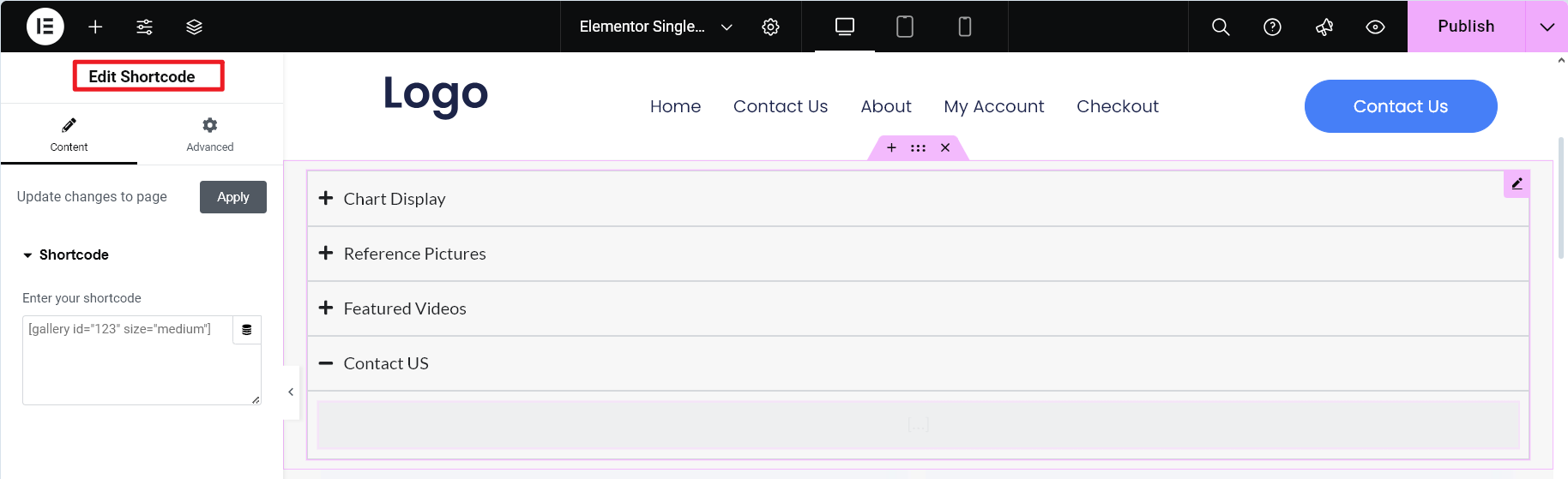Screen dimensions: 1568x479
Task: Switch to desktop device view
Action: (845, 27)
